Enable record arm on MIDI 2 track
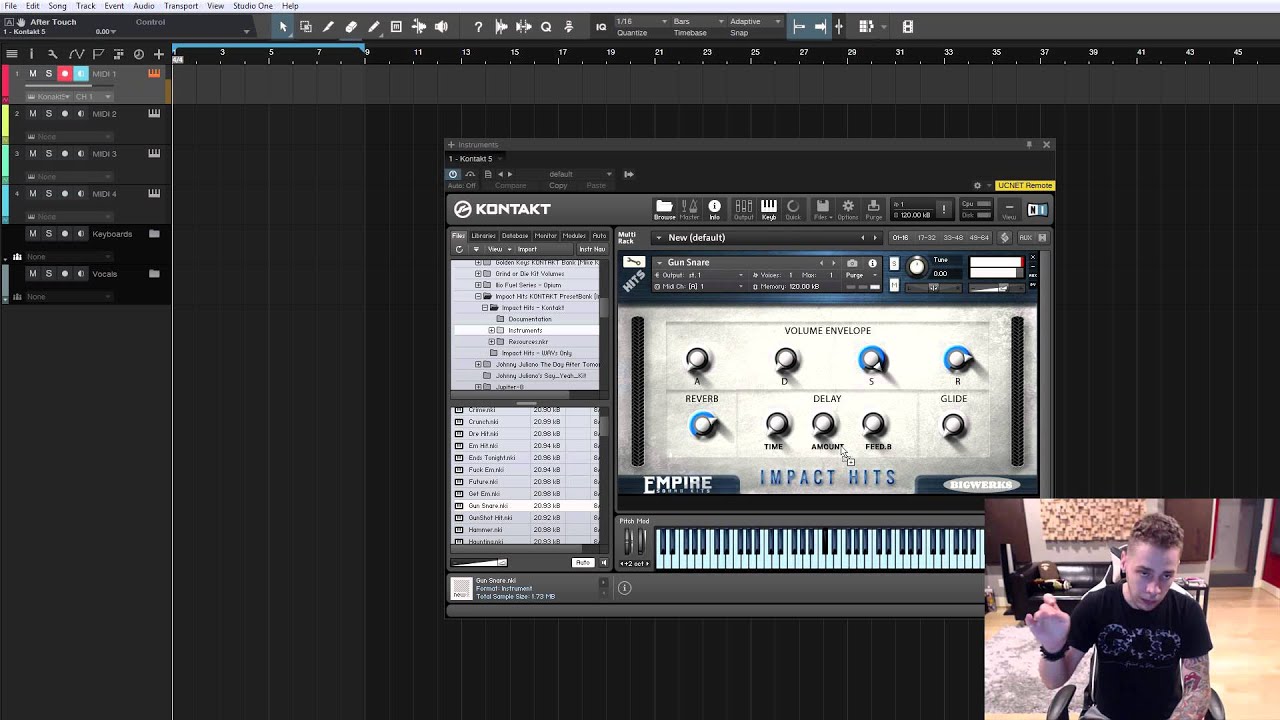 pos(64,113)
